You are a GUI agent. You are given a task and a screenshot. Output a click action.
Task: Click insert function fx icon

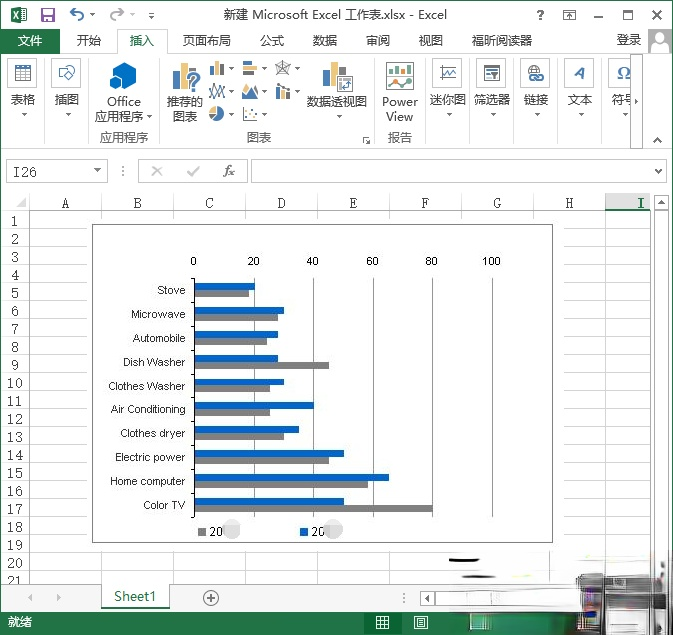228,171
